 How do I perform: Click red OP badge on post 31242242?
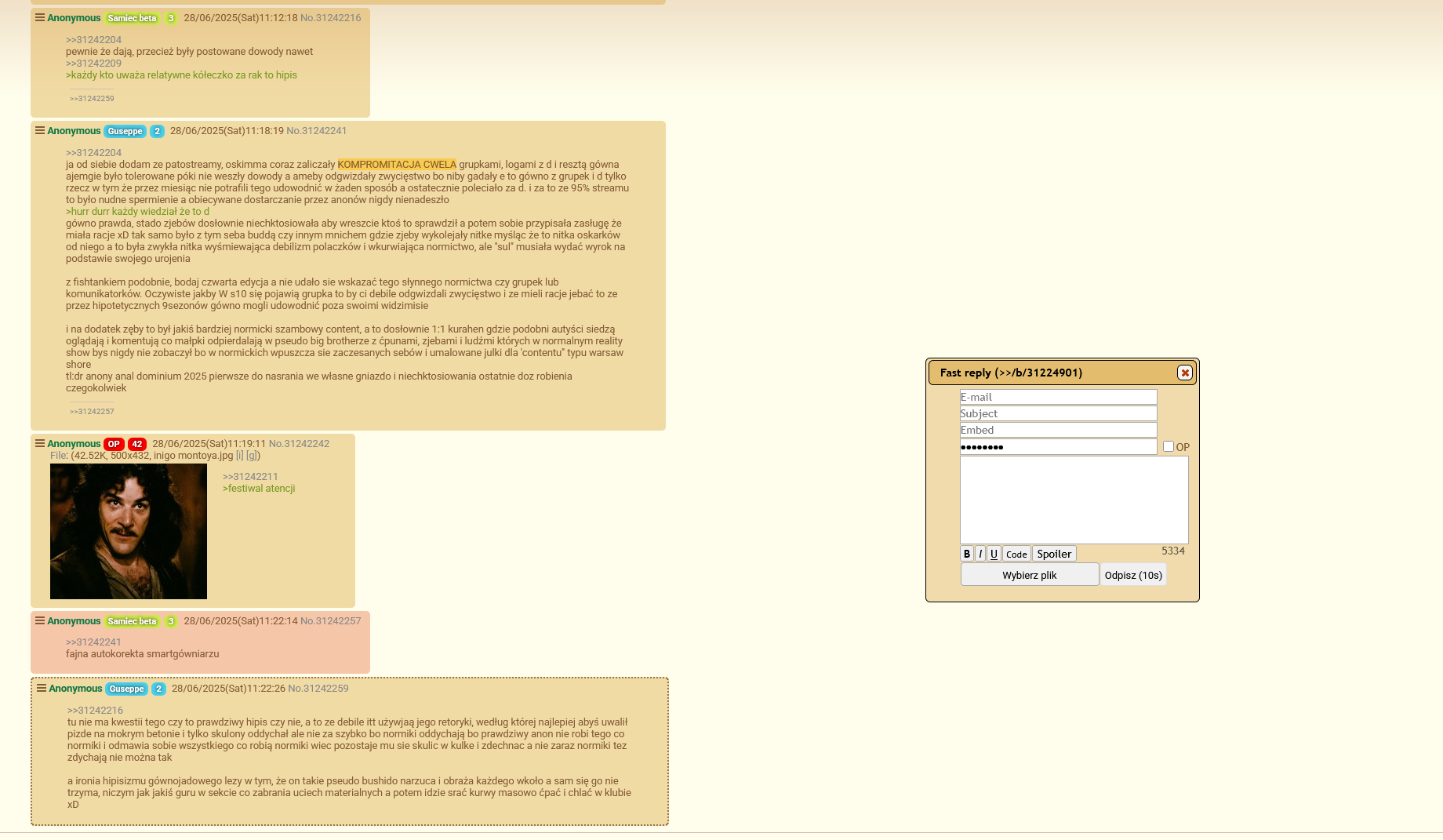tap(114, 444)
